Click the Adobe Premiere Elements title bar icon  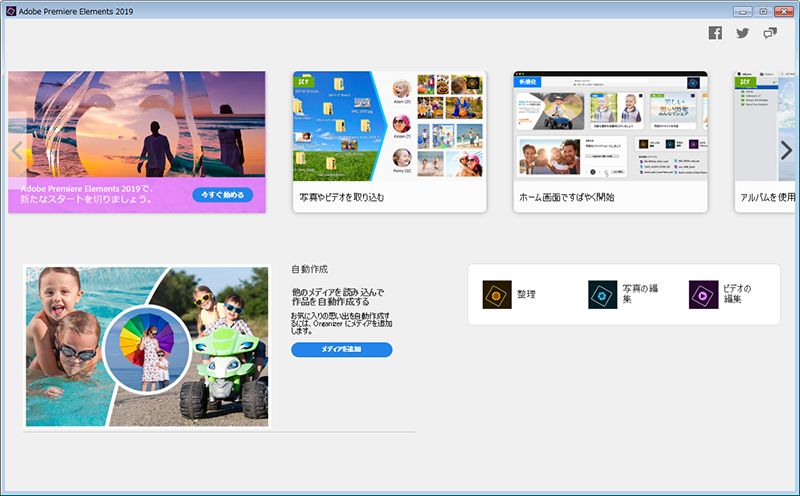tap(11, 11)
